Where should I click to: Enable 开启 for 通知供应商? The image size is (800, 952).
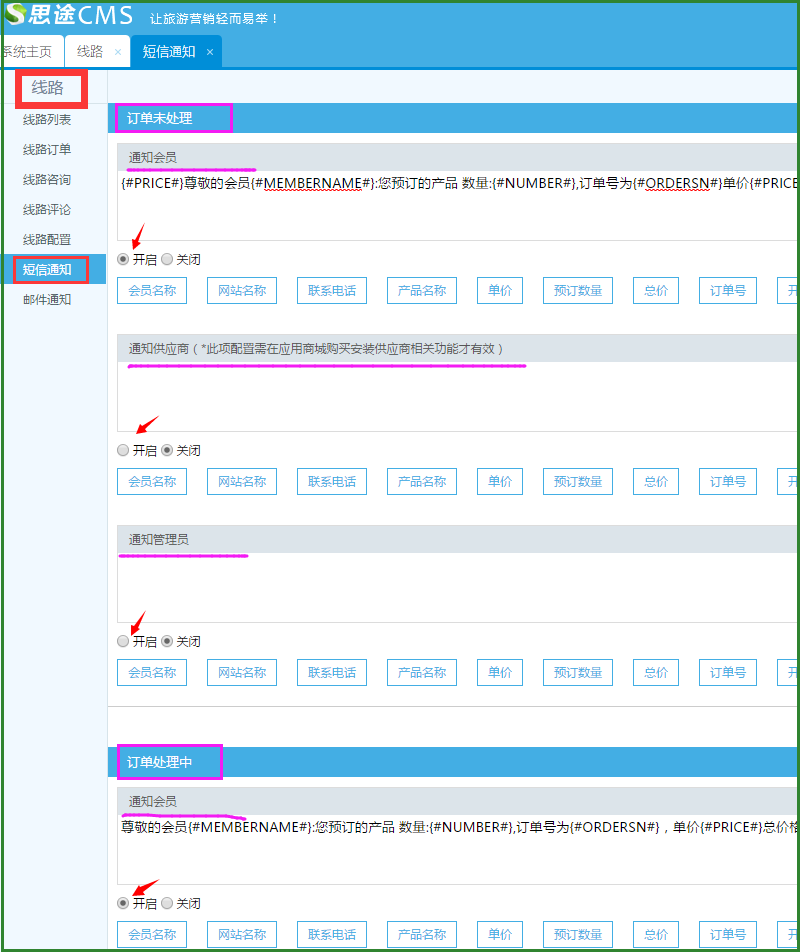pos(123,451)
